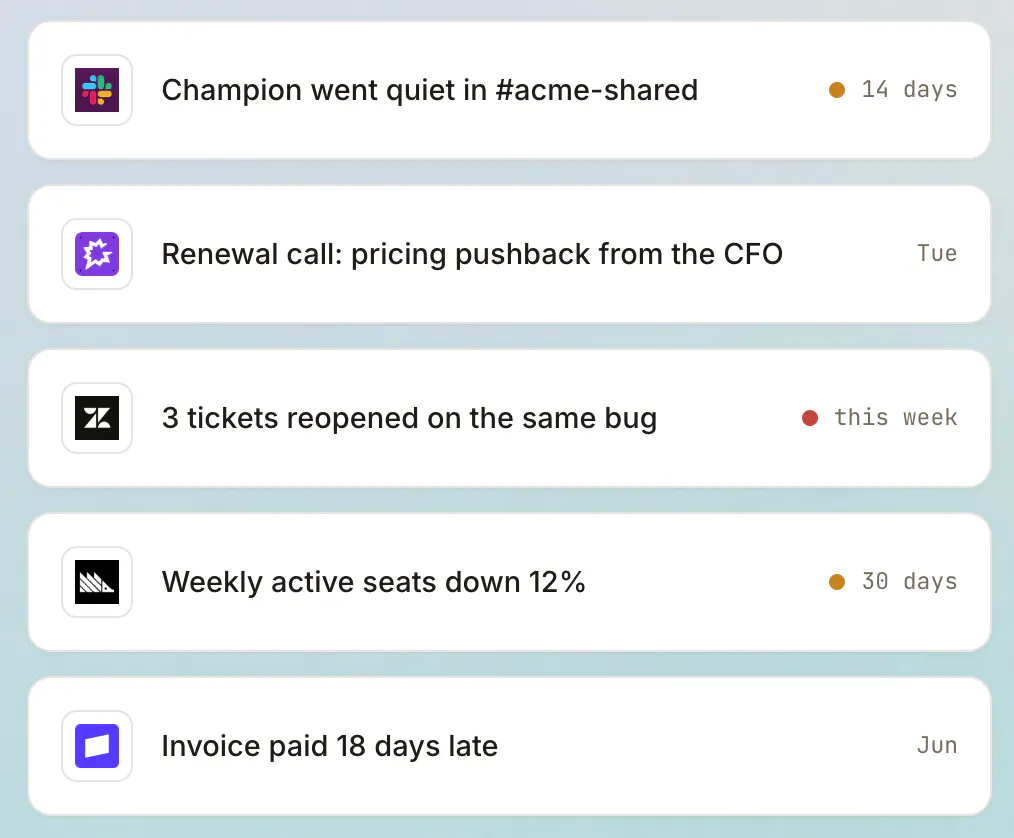
Task: Click red status dot beside this week
Action: click(810, 418)
